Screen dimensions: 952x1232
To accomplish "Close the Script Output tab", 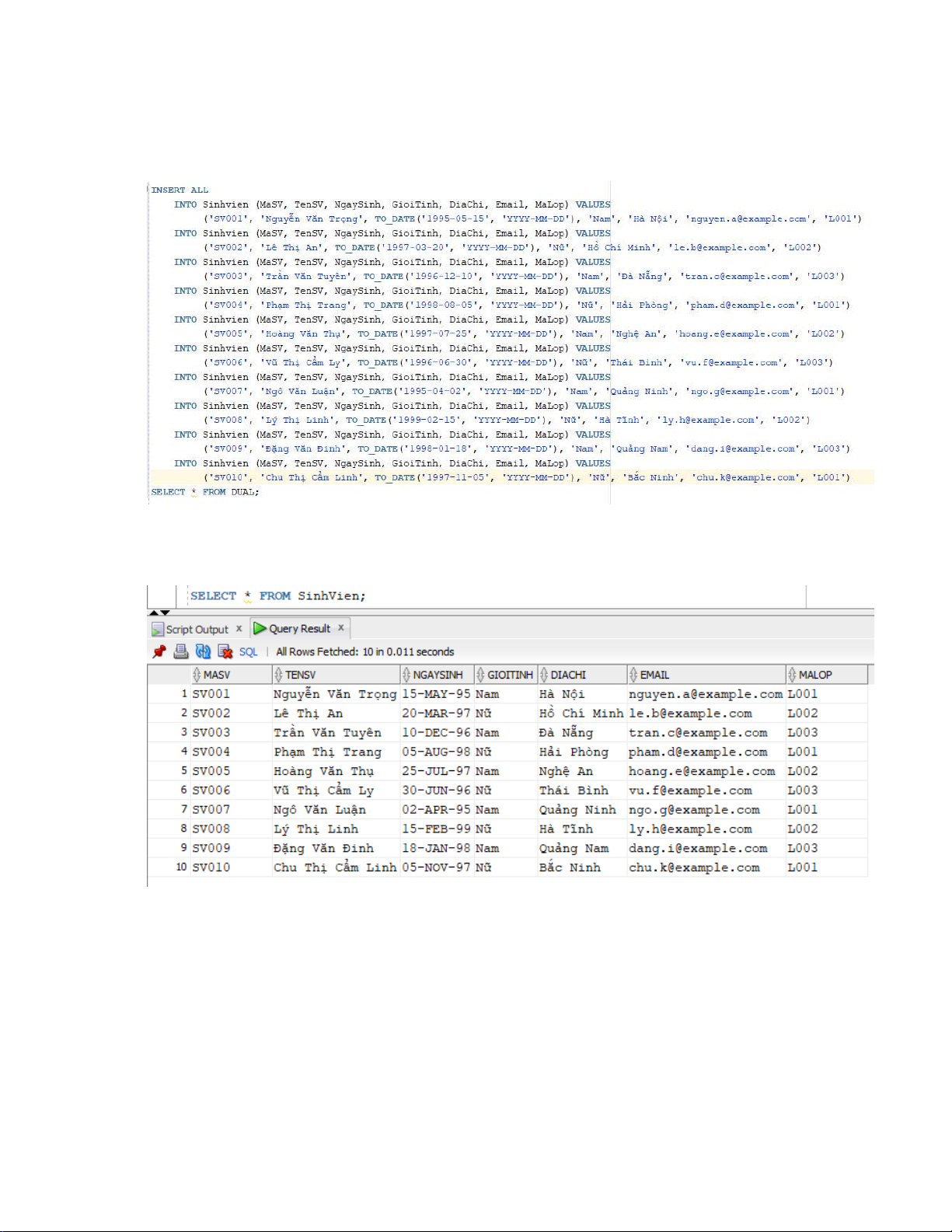I will point(239,629).
